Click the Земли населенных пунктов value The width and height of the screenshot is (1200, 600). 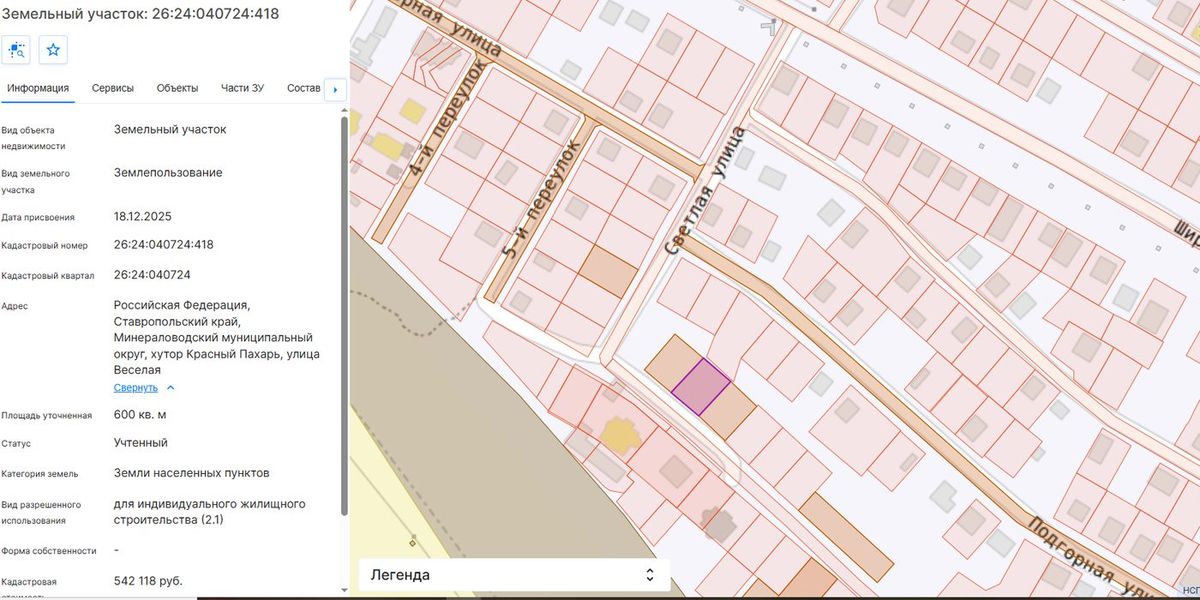191,473
